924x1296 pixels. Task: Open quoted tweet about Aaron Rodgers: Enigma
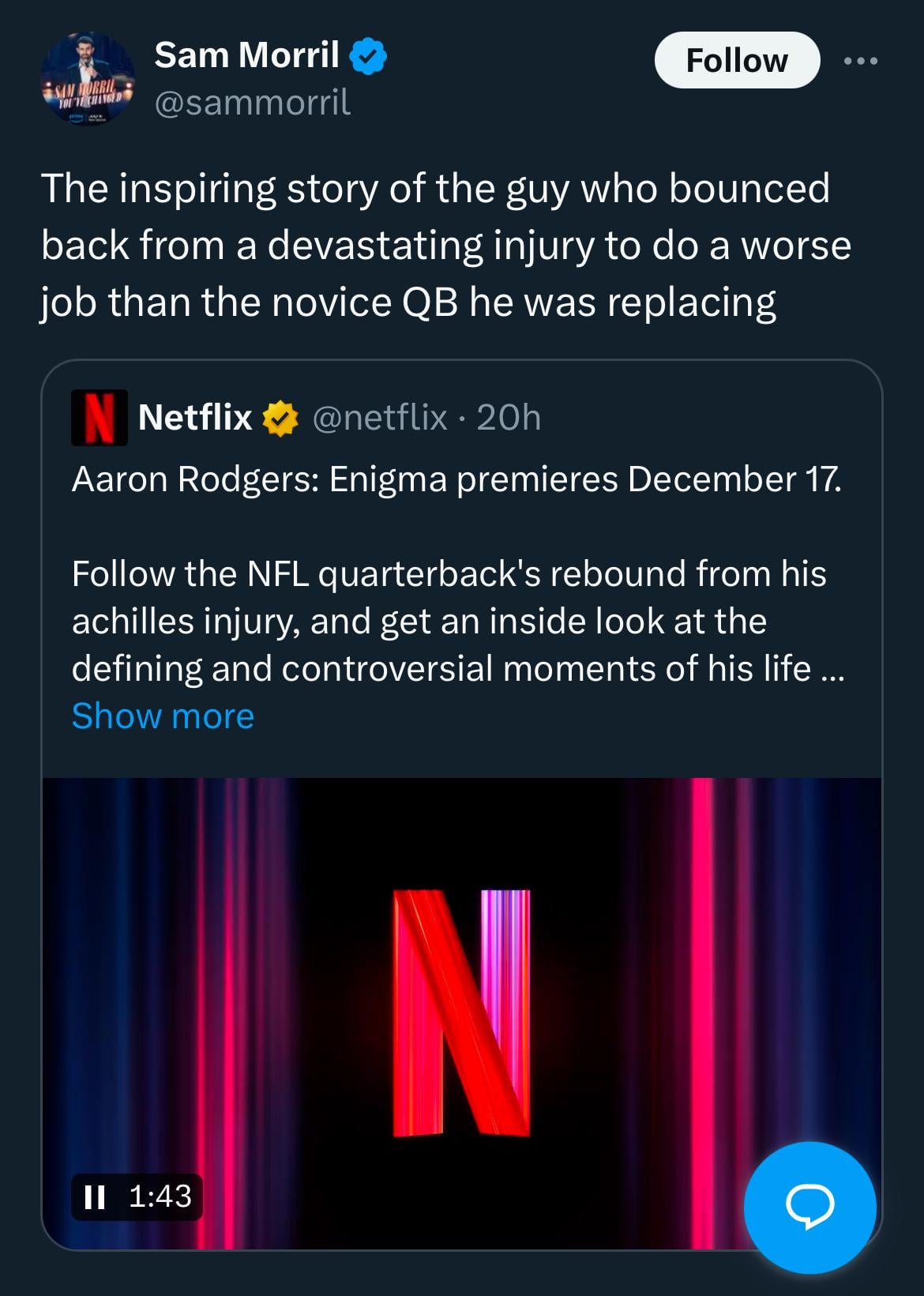click(x=456, y=479)
